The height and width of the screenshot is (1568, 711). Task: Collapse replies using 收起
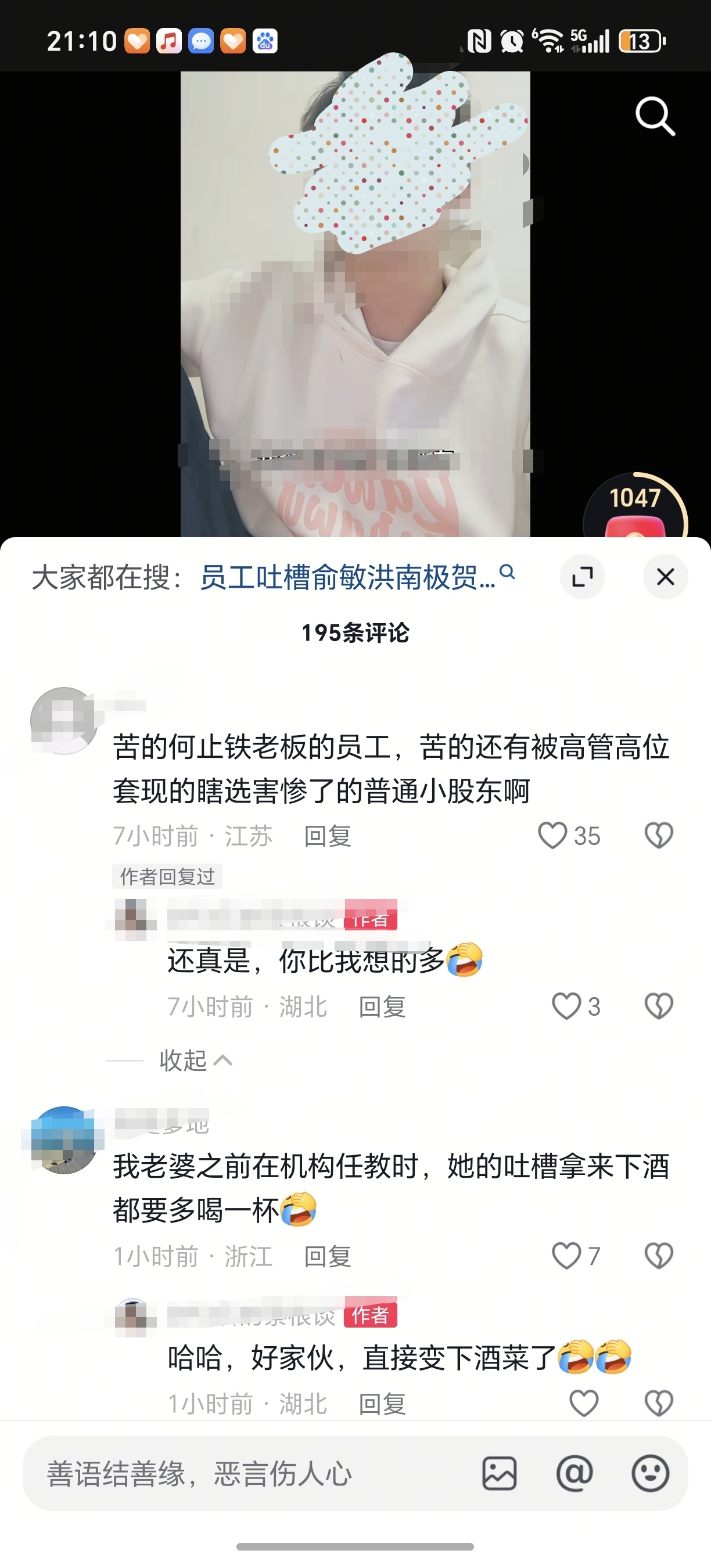[x=195, y=1060]
